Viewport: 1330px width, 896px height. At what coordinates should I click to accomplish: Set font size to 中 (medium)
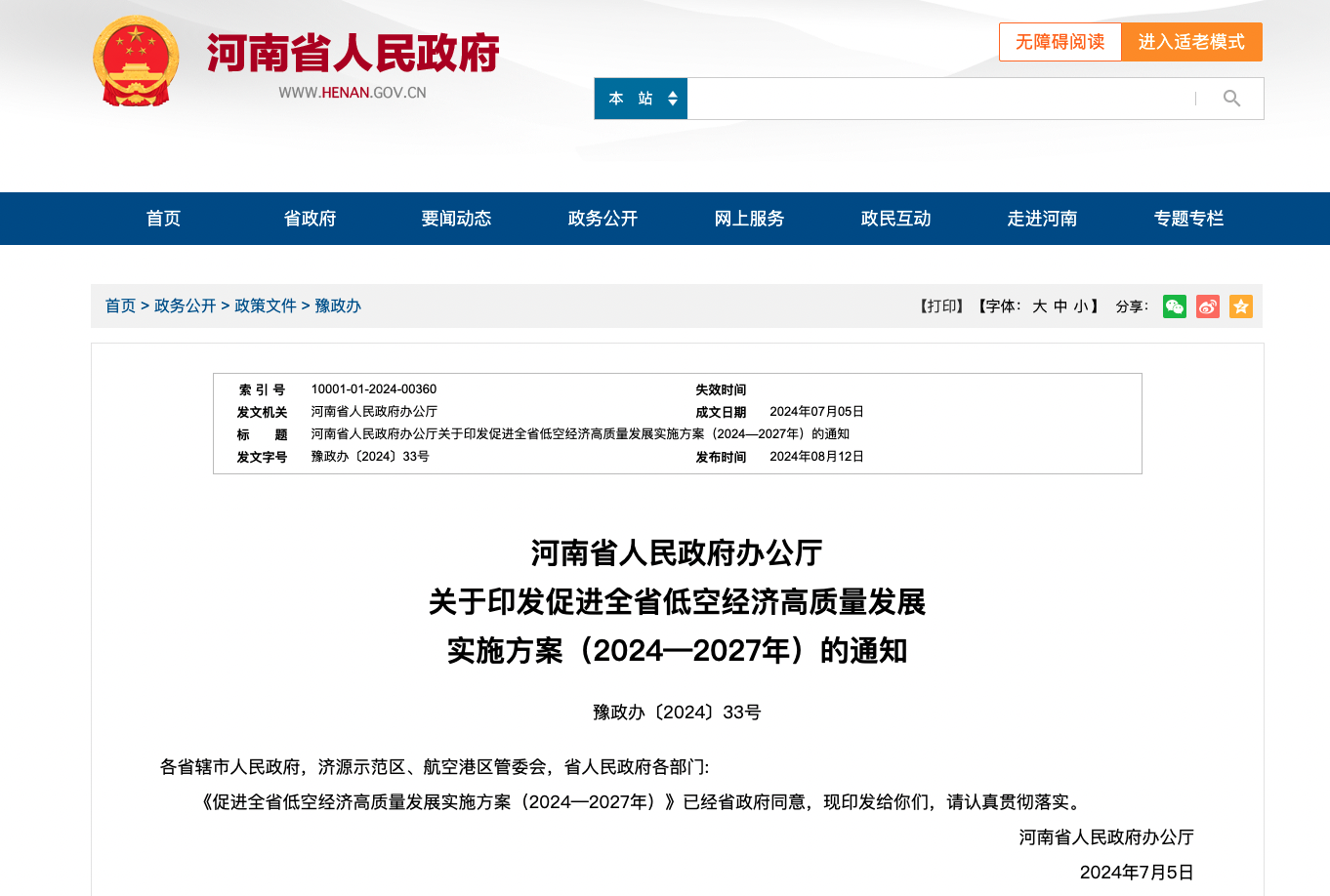[1060, 306]
